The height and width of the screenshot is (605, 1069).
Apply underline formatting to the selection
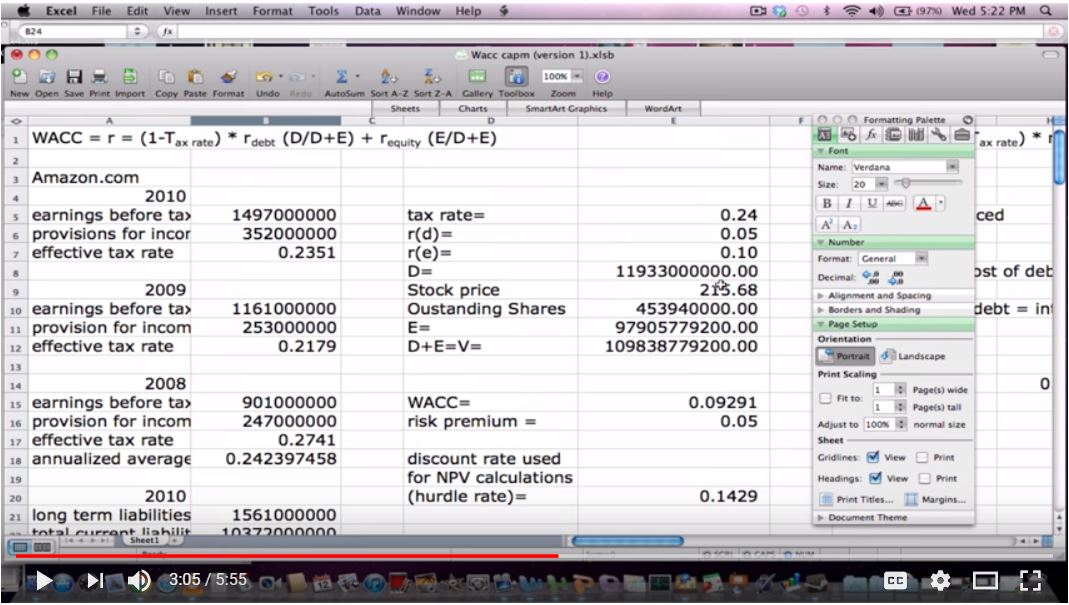pyautogui.click(x=871, y=203)
